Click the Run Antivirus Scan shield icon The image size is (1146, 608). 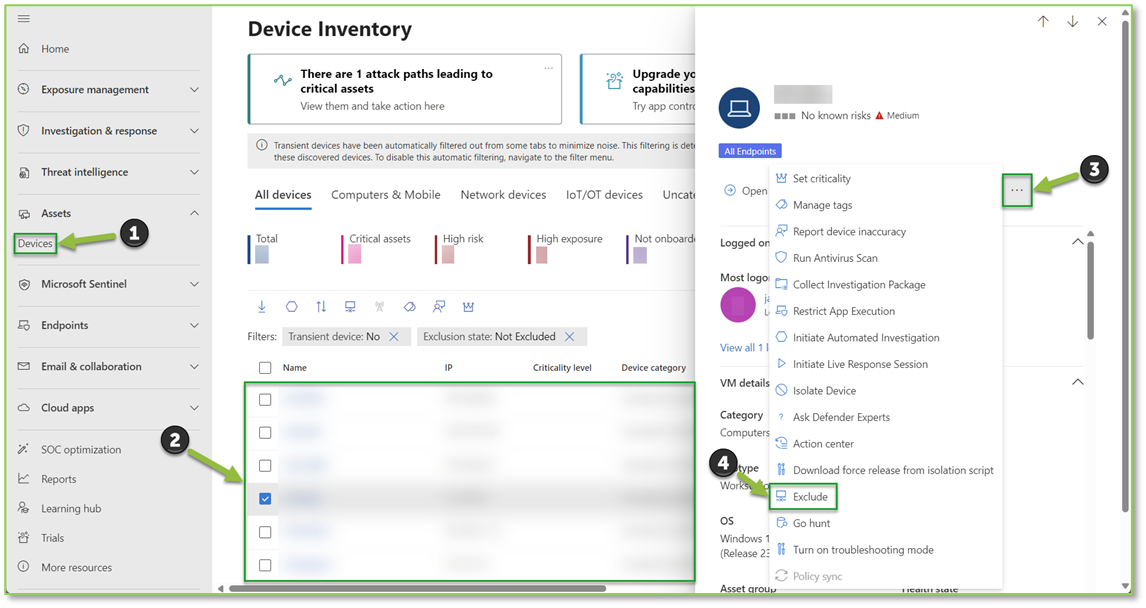pos(782,258)
